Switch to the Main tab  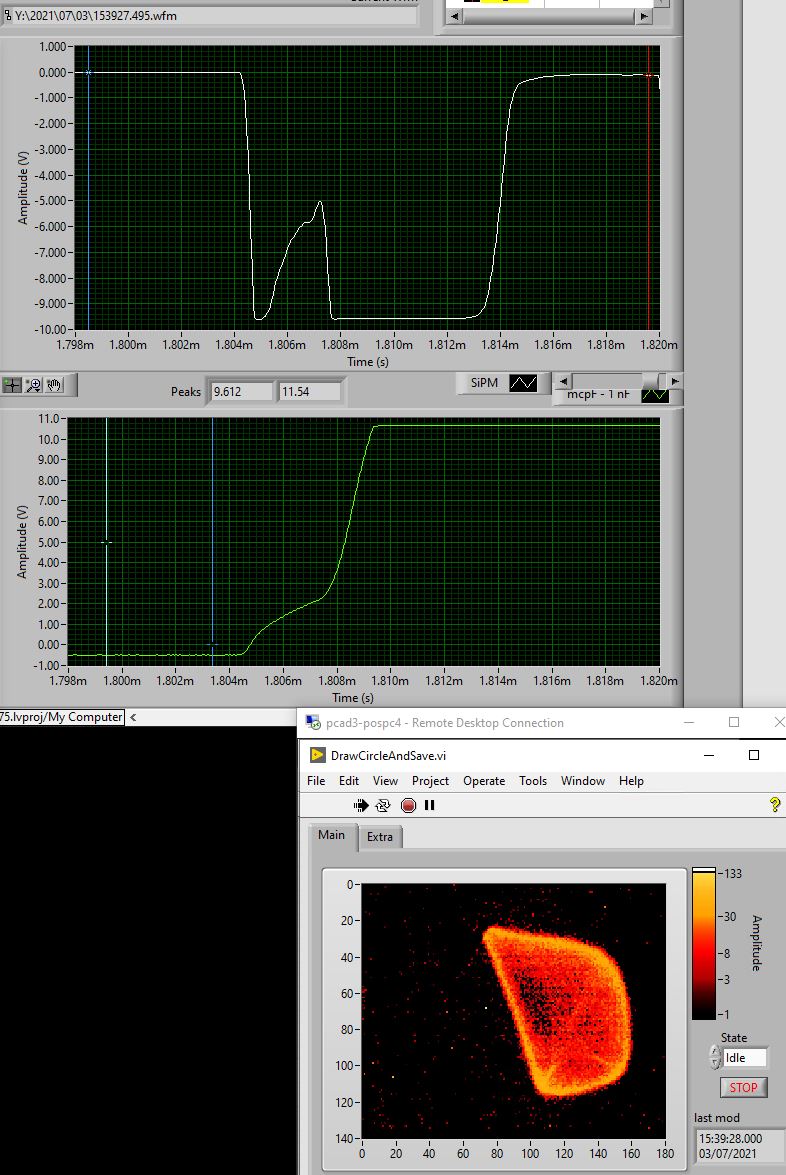(x=331, y=835)
